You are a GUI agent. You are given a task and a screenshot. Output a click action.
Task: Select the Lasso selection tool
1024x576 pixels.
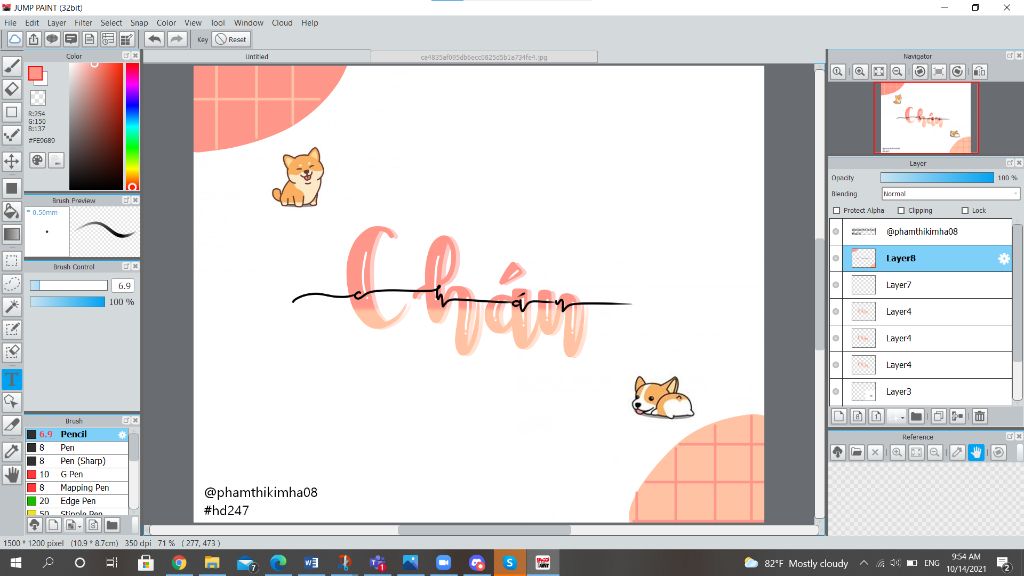point(12,283)
